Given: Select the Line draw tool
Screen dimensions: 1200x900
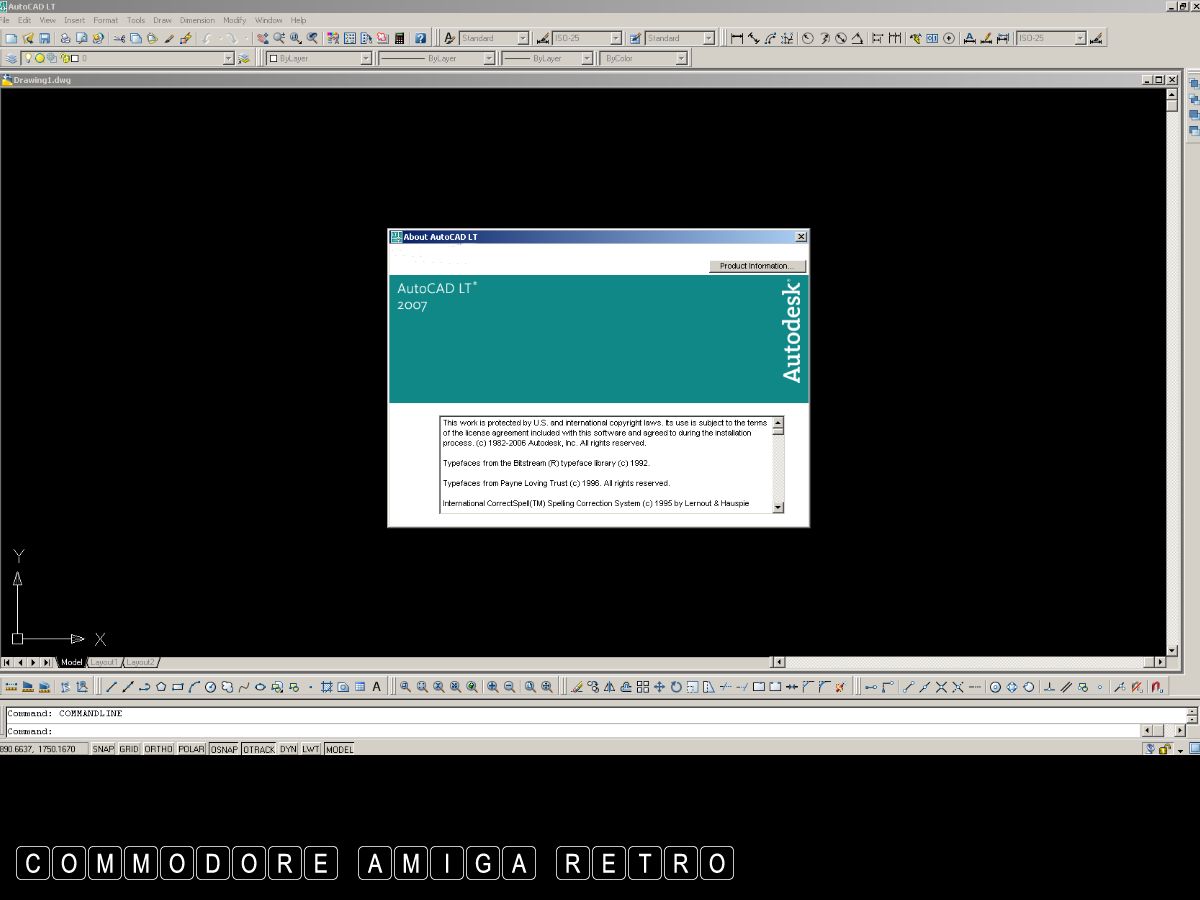Looking at the screenshot, I should pyautogui.click(x=112, y=687).
